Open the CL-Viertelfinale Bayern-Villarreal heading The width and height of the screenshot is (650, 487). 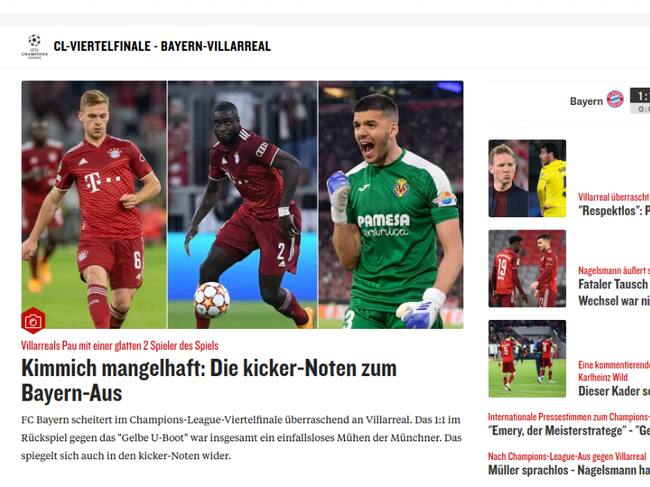coord(162,46)
